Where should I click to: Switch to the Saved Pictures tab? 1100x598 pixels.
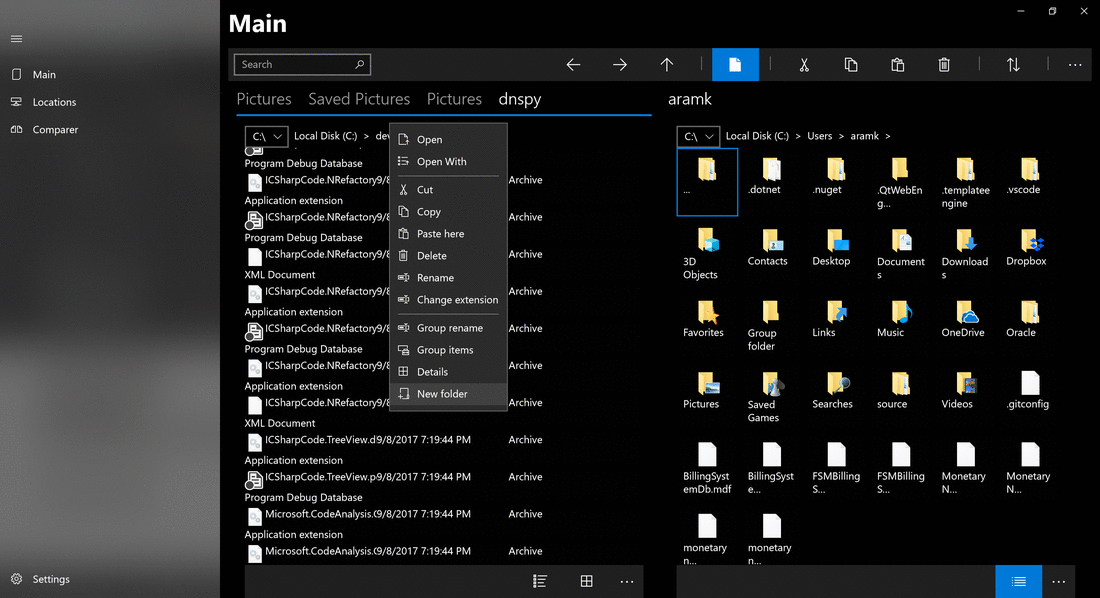[359, 99]
